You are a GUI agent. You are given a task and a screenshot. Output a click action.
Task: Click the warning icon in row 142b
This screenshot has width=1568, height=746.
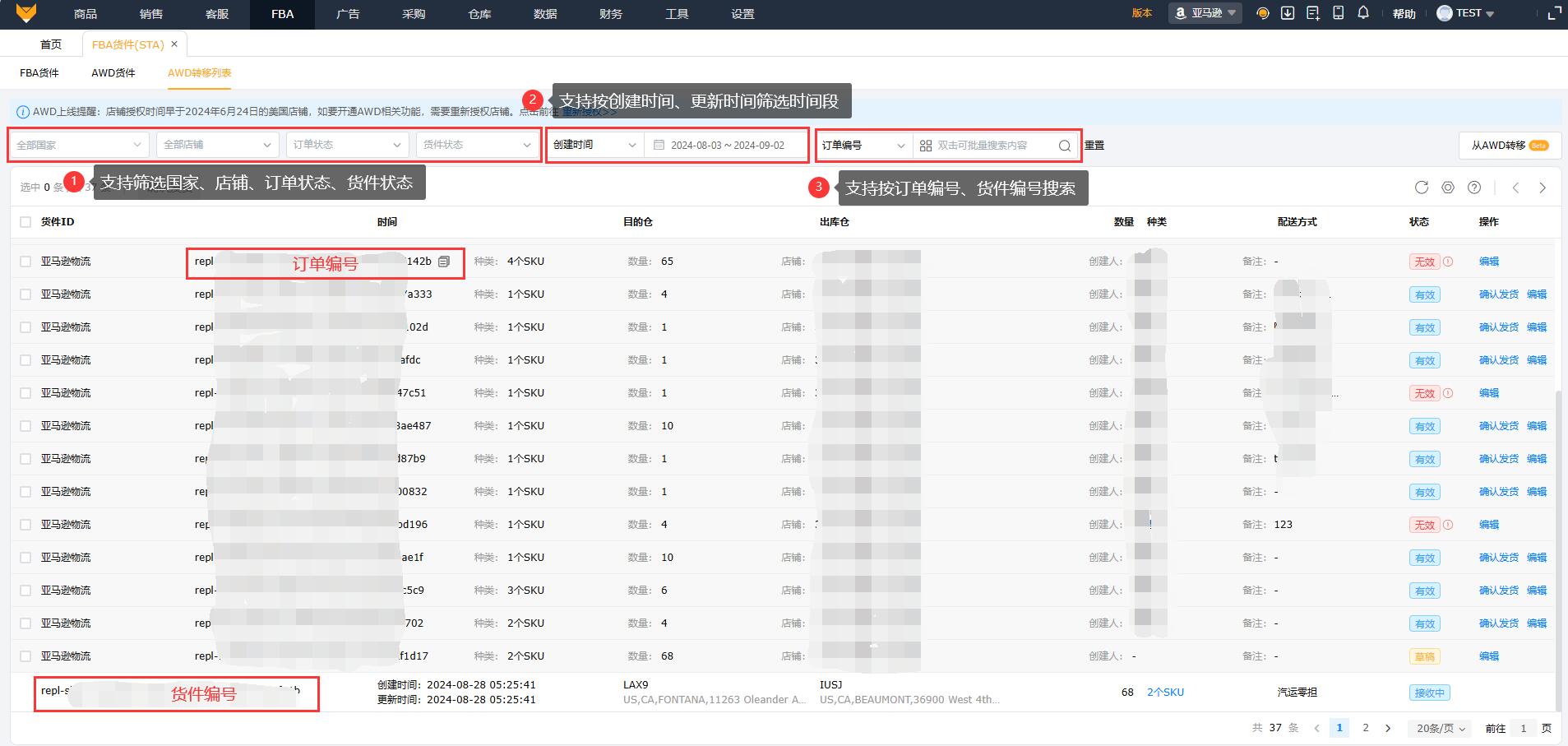pyautogui.click(x=1448, y=262)
